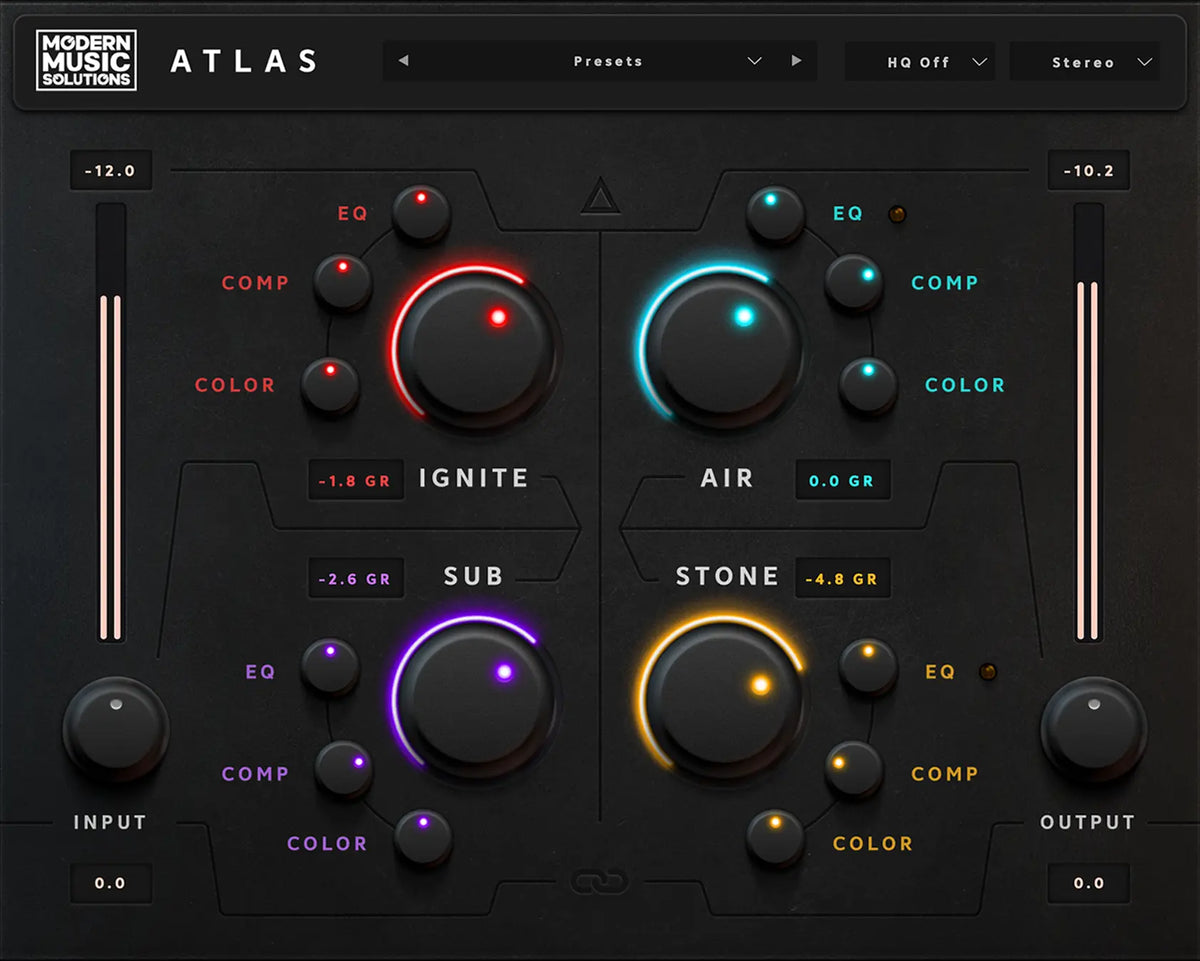This screenshot has width=1200, height=961.
Task: Click the INPUT label
Action: (x=110, y=823)
